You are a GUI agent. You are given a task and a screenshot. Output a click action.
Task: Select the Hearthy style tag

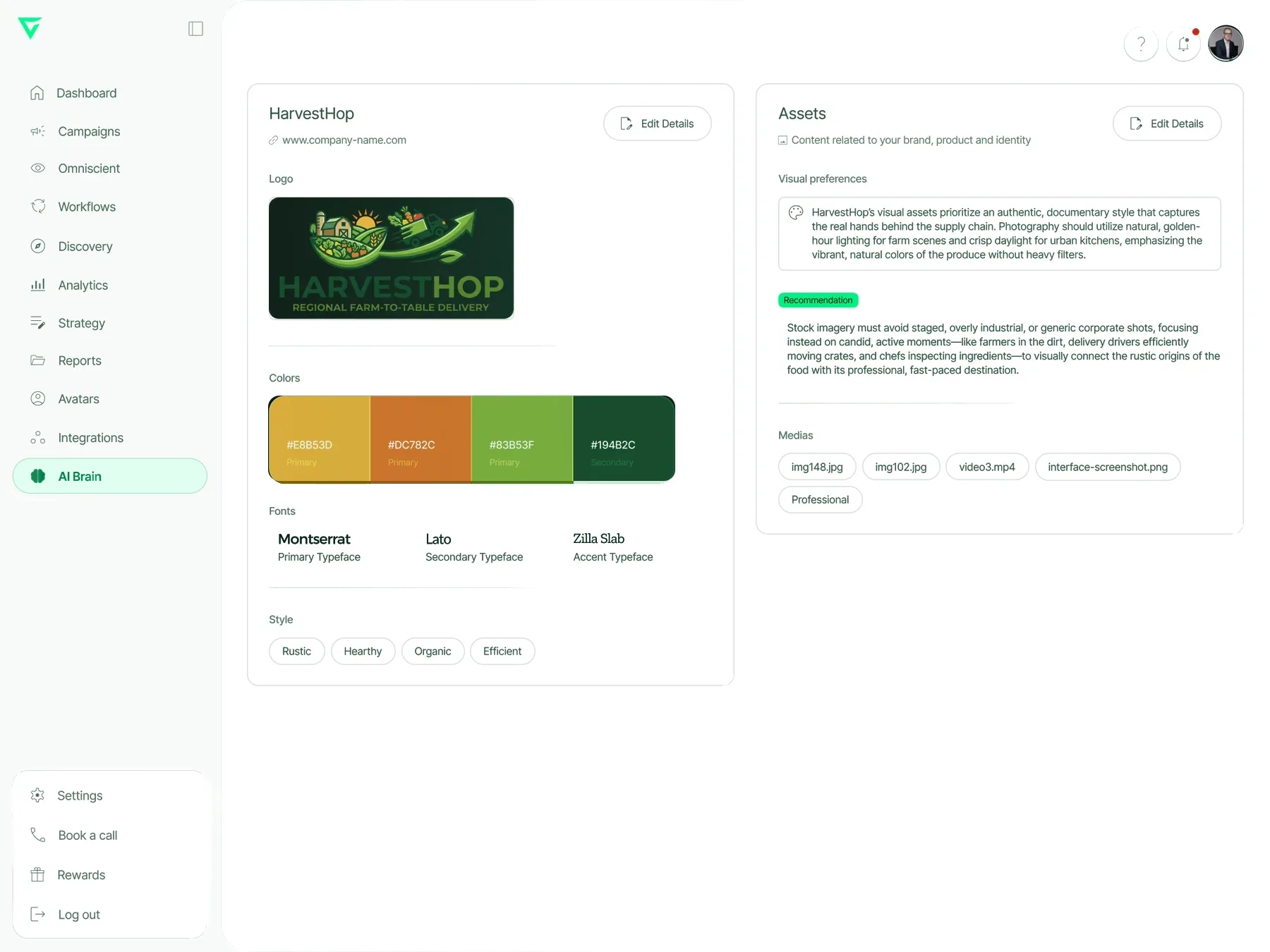tap(363, 651)
